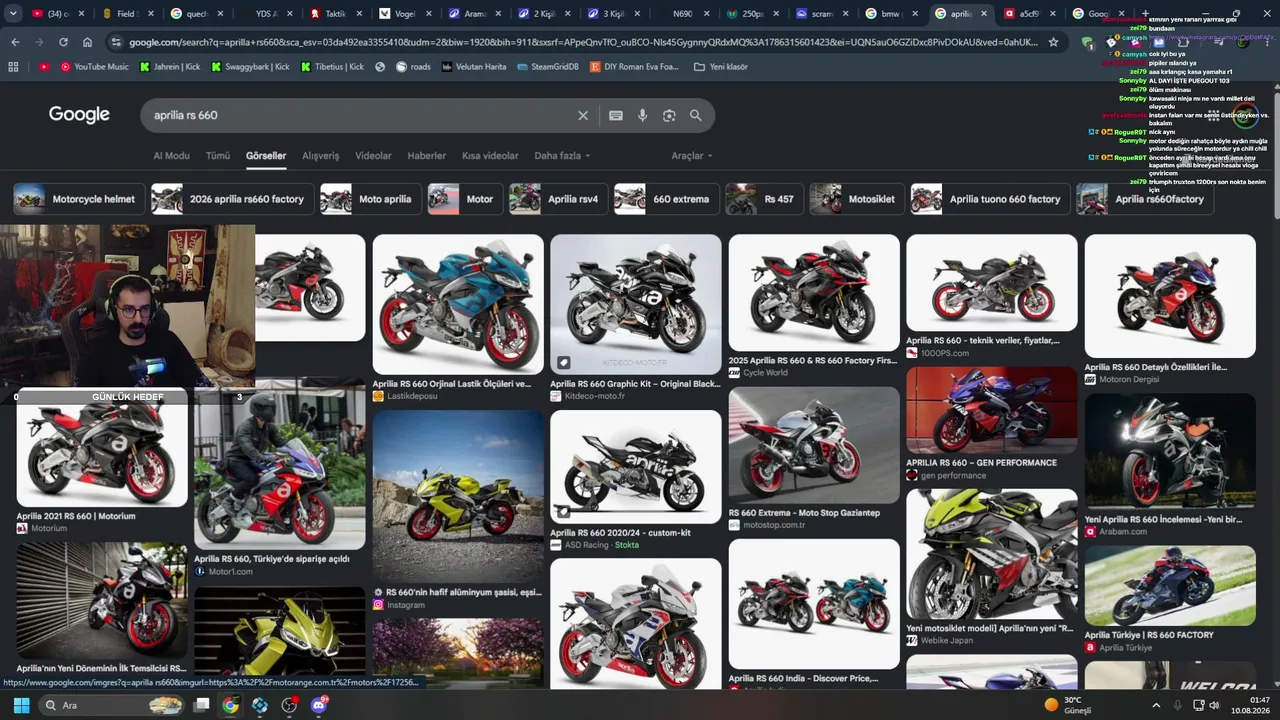
Task: Filter by 660 extrema chip
Action: pyautogui.click(x=666, y=199)
